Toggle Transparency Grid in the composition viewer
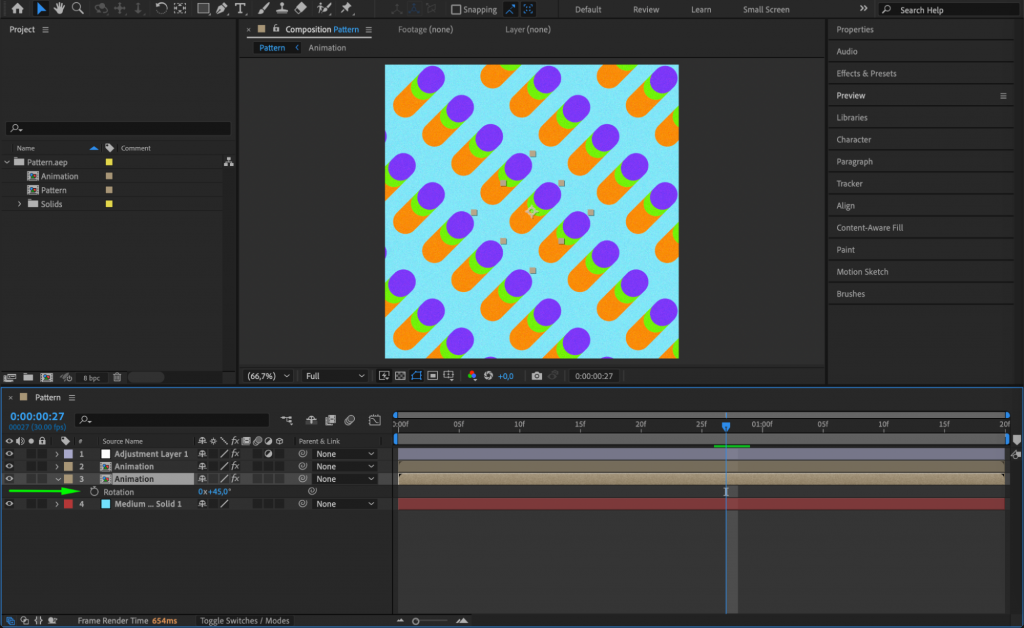Screen dimensions: 1024x628 (x=403, y=375)
